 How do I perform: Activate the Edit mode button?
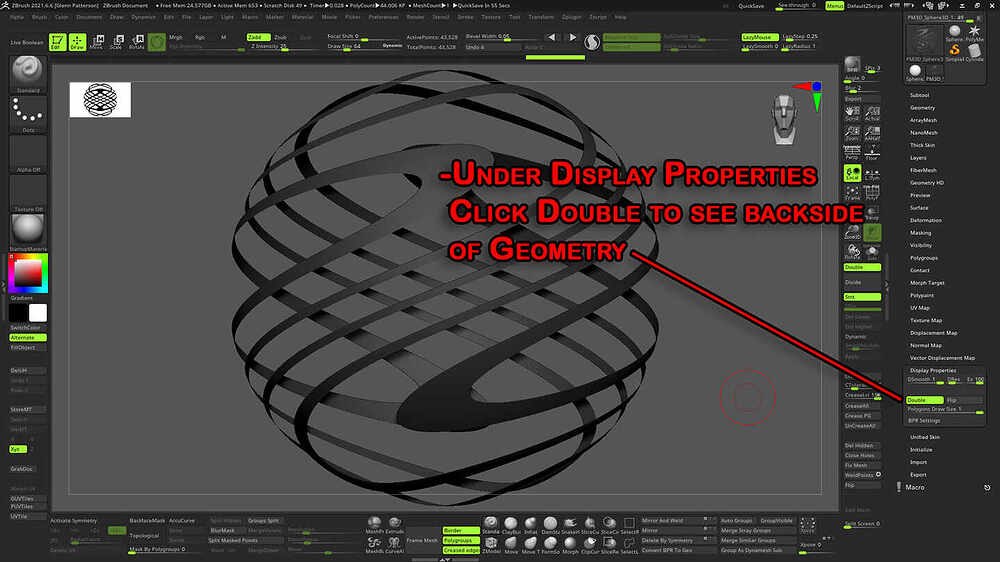point(57,43)
